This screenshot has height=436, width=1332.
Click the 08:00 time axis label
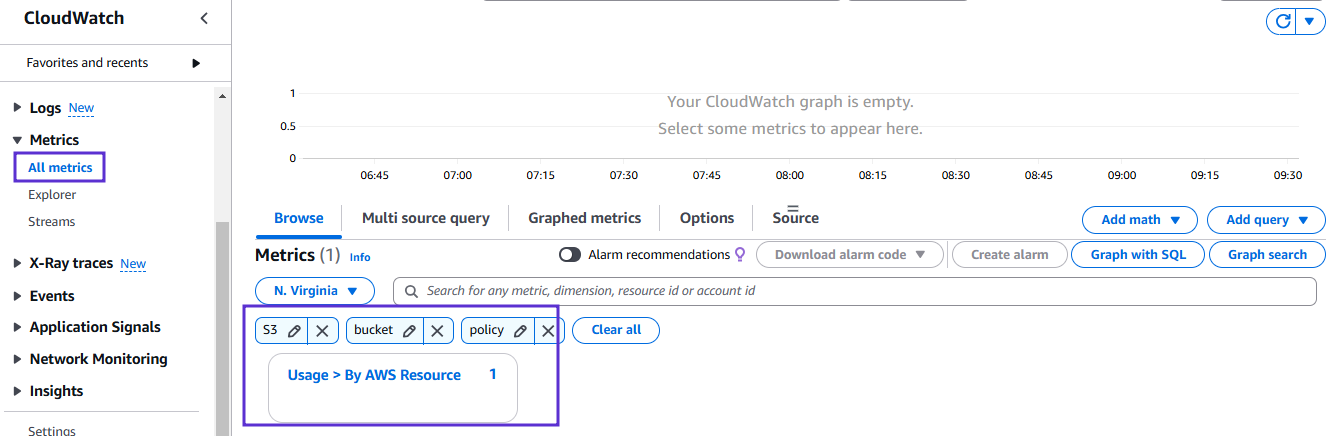pos(789,175)
